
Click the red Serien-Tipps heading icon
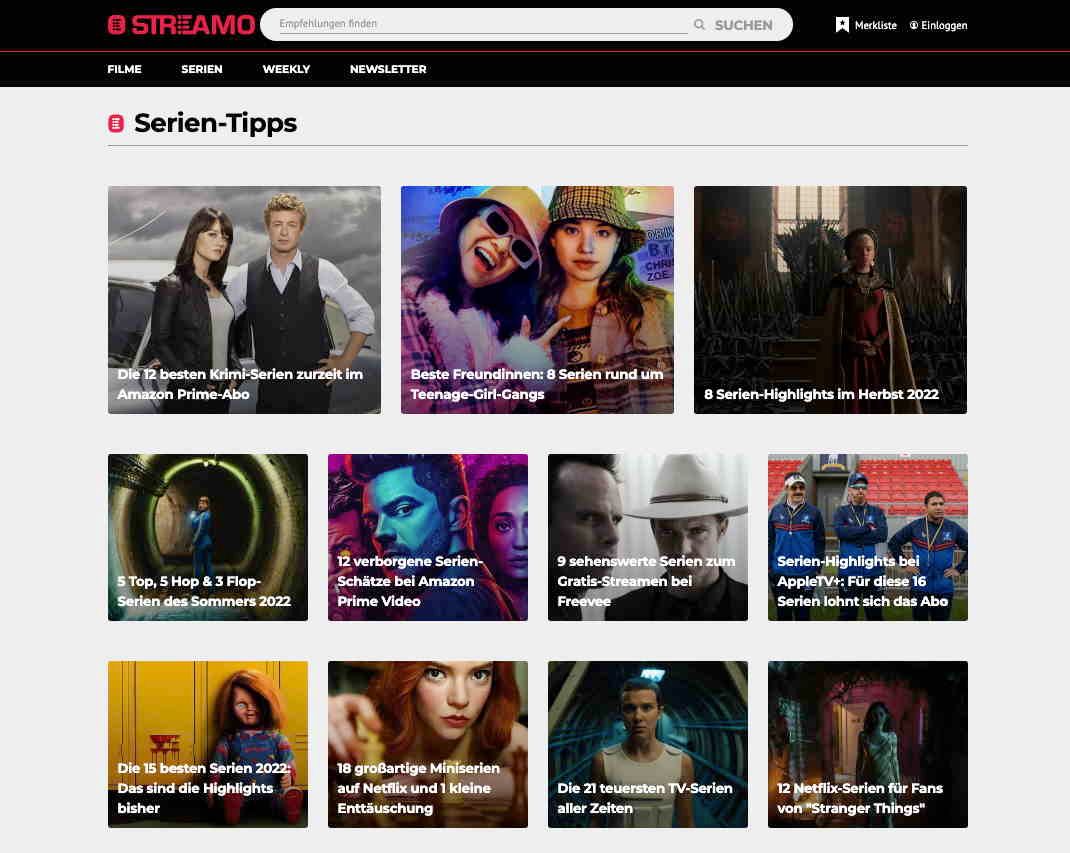point(116,122)
